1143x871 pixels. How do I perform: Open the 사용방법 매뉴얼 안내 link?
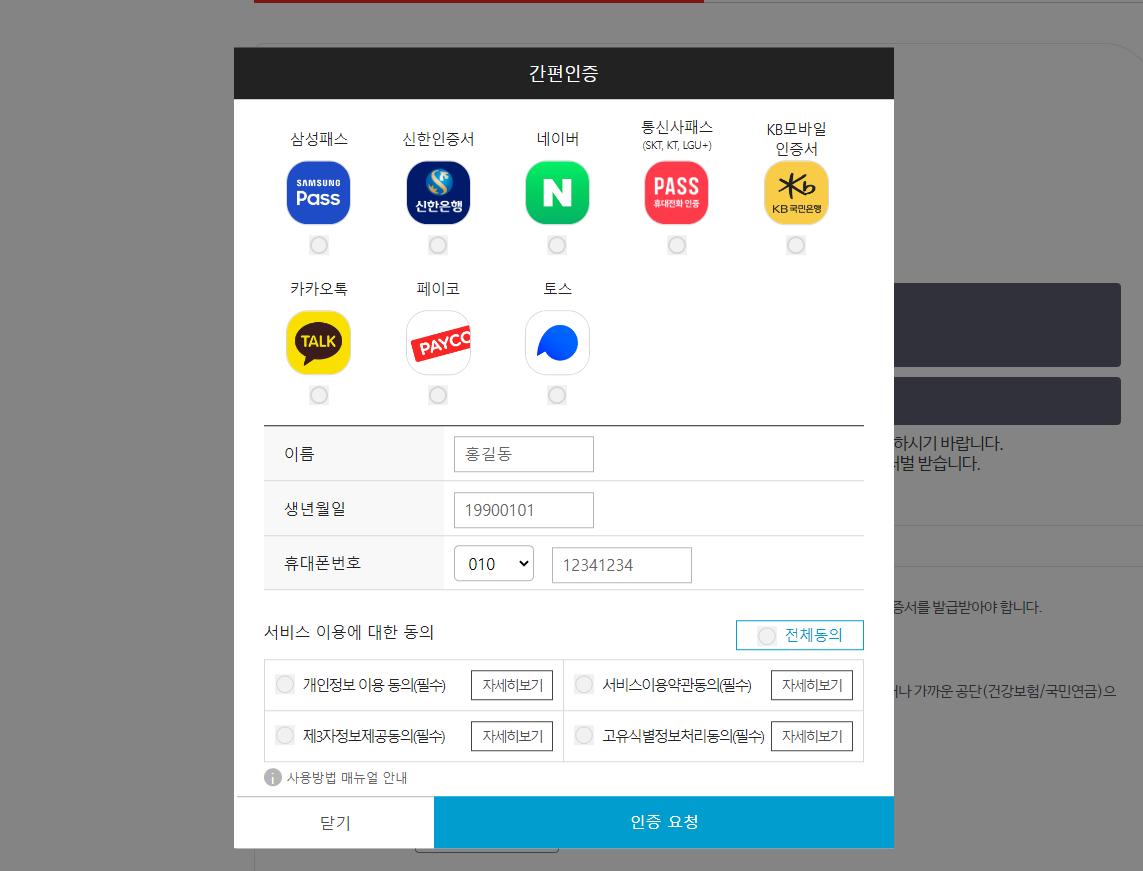pyautogui.click(x=347, y=778)
